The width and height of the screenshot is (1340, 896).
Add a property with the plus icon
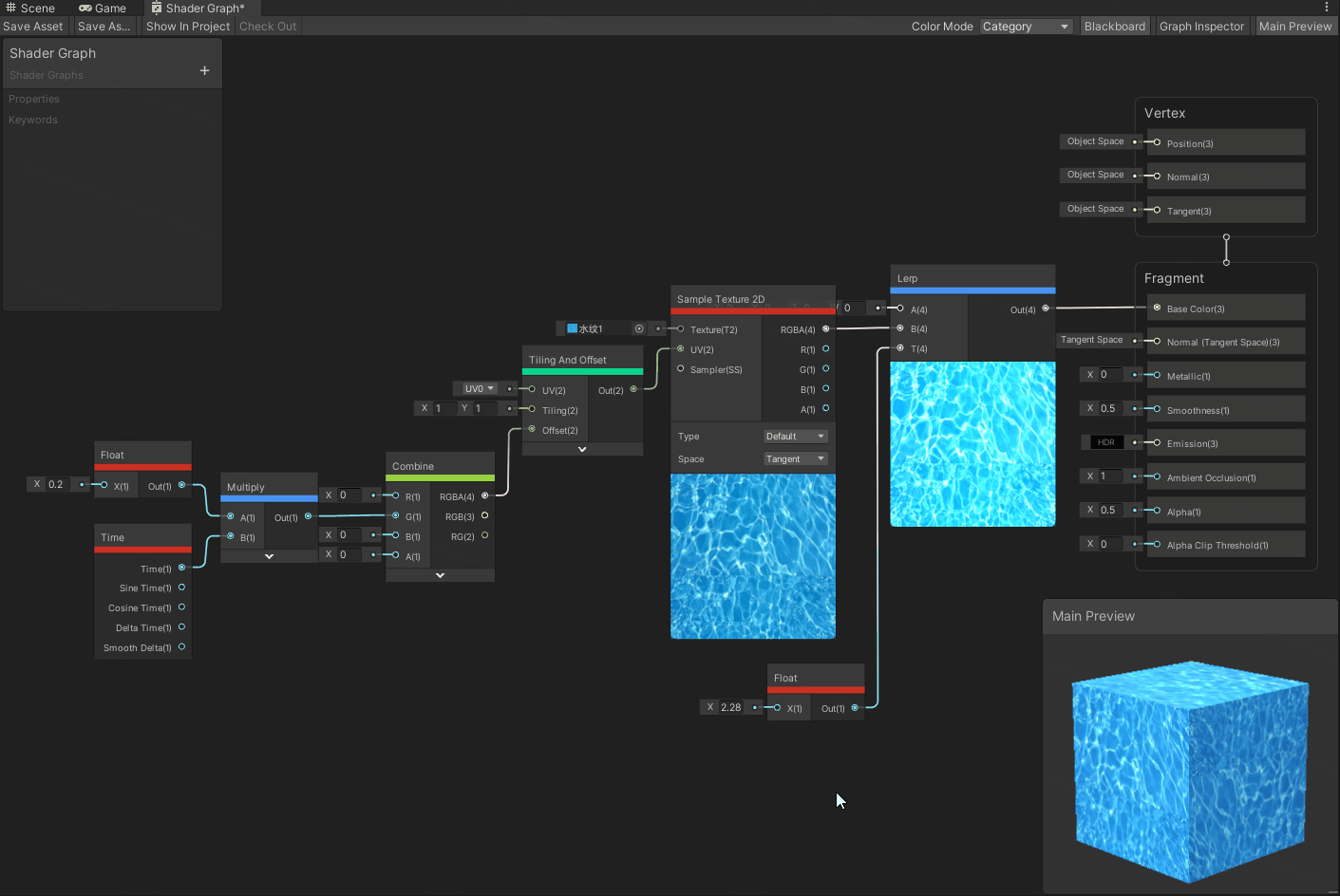[204, 70]
